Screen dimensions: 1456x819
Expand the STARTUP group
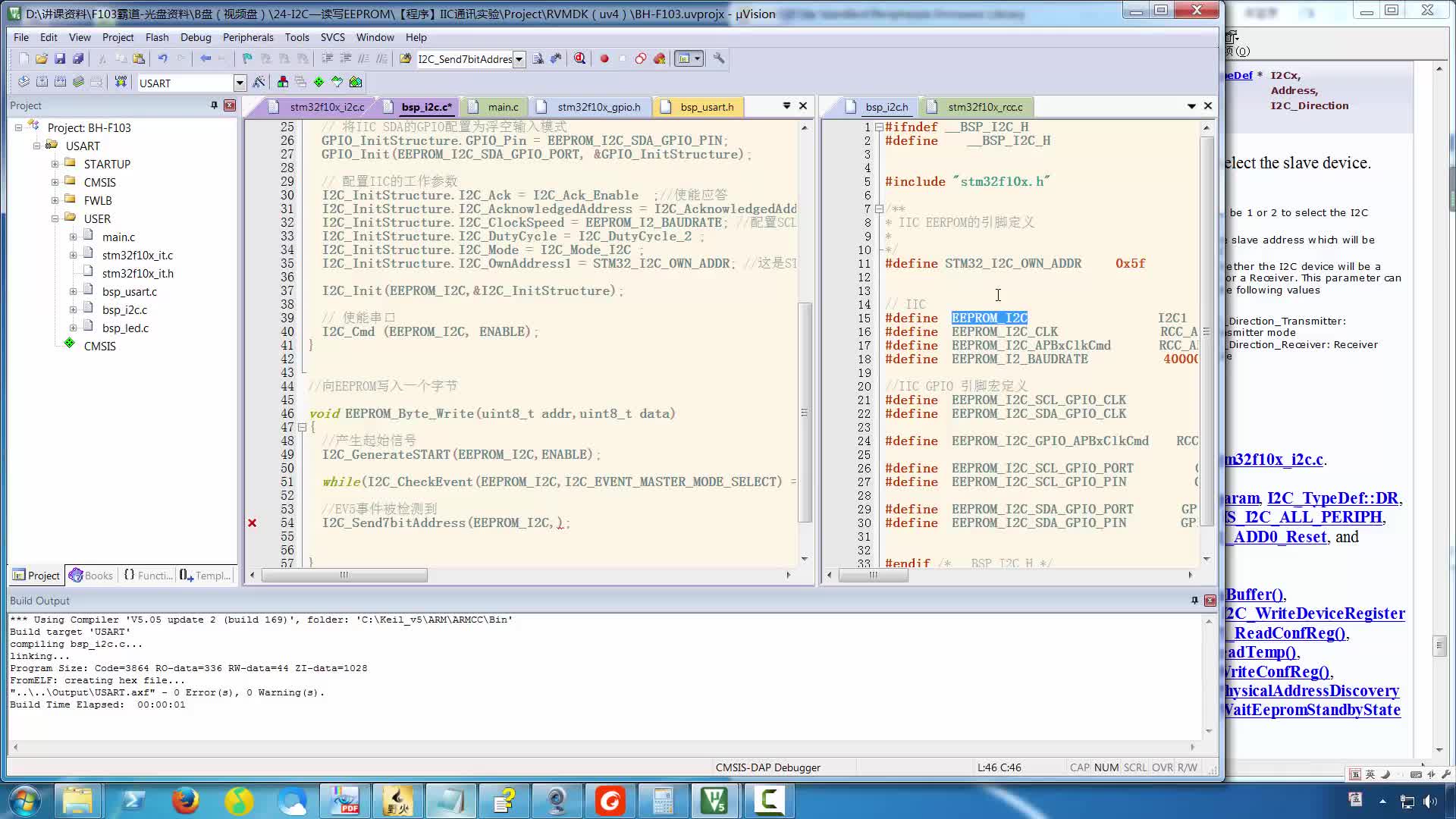55,164
